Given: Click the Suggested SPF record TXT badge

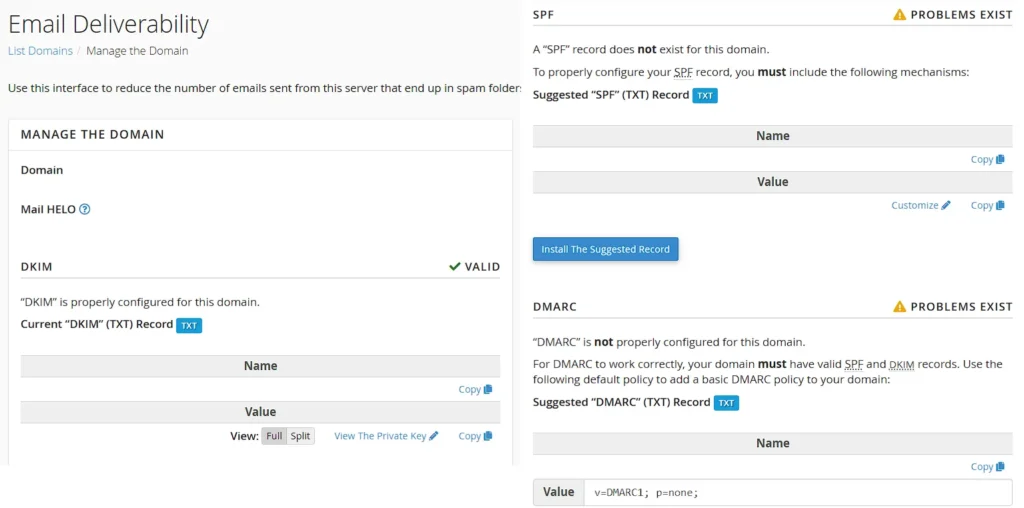Looking at the screenshot, I should click(705, 95).
